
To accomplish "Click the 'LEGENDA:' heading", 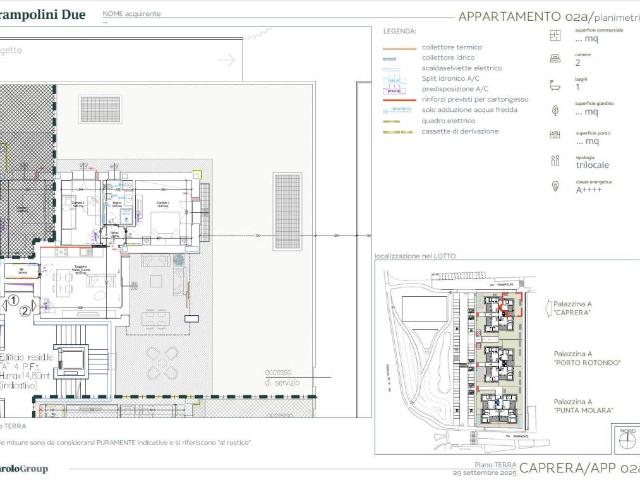I will pos(400,31).
